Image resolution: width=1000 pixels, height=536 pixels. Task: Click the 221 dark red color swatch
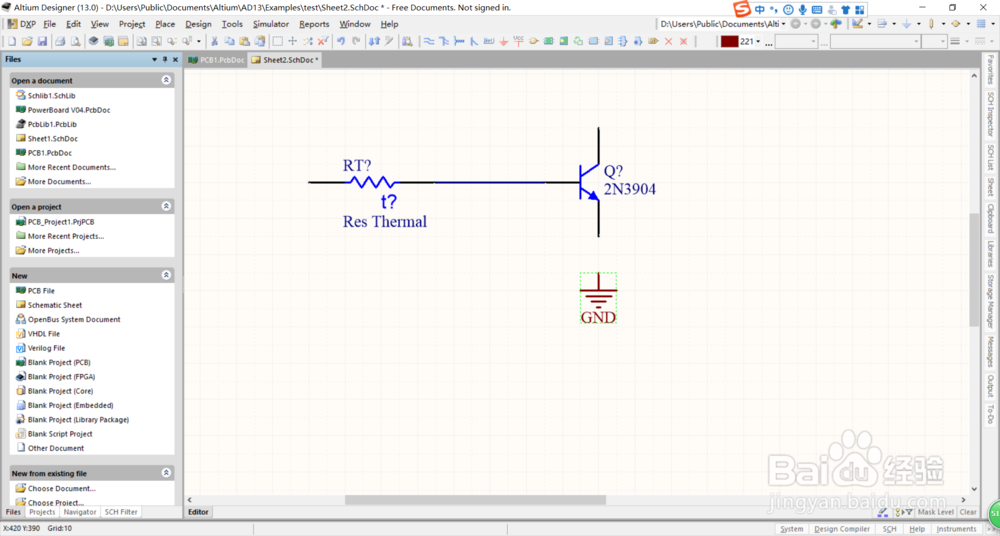point(729,41)
